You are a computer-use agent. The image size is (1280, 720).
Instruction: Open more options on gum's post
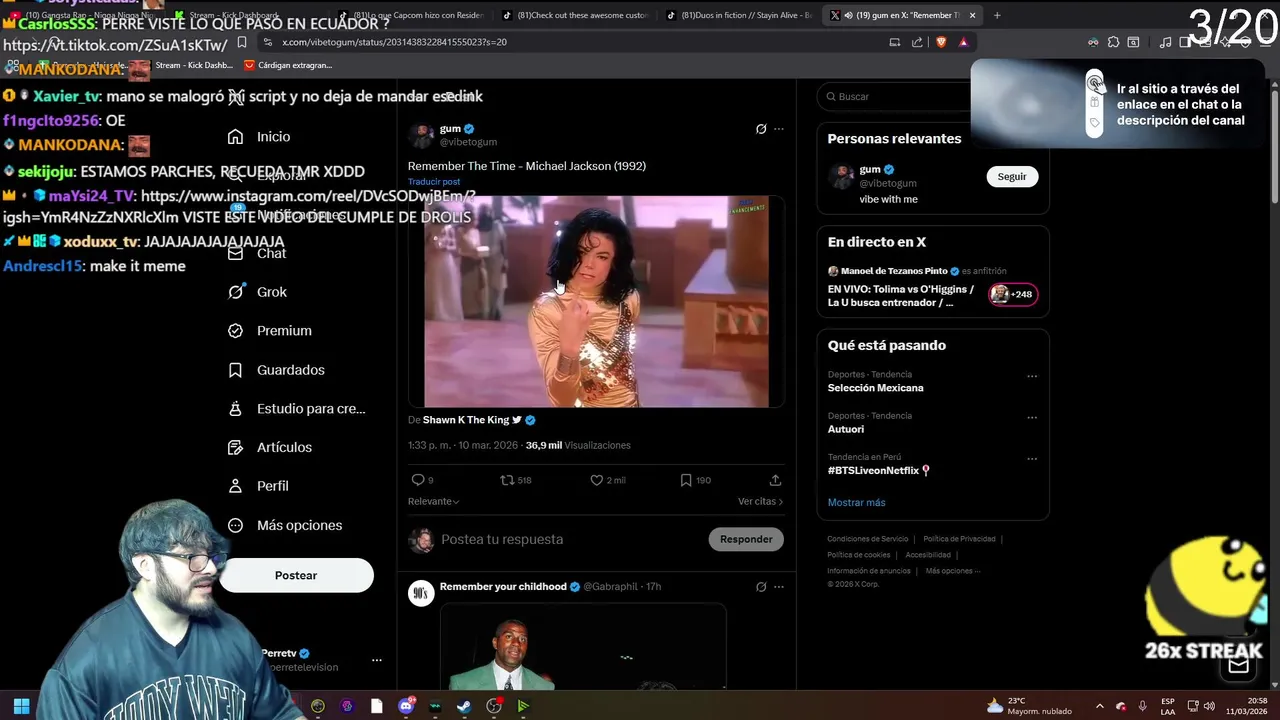pyautogui.click(x=779, y=129)
